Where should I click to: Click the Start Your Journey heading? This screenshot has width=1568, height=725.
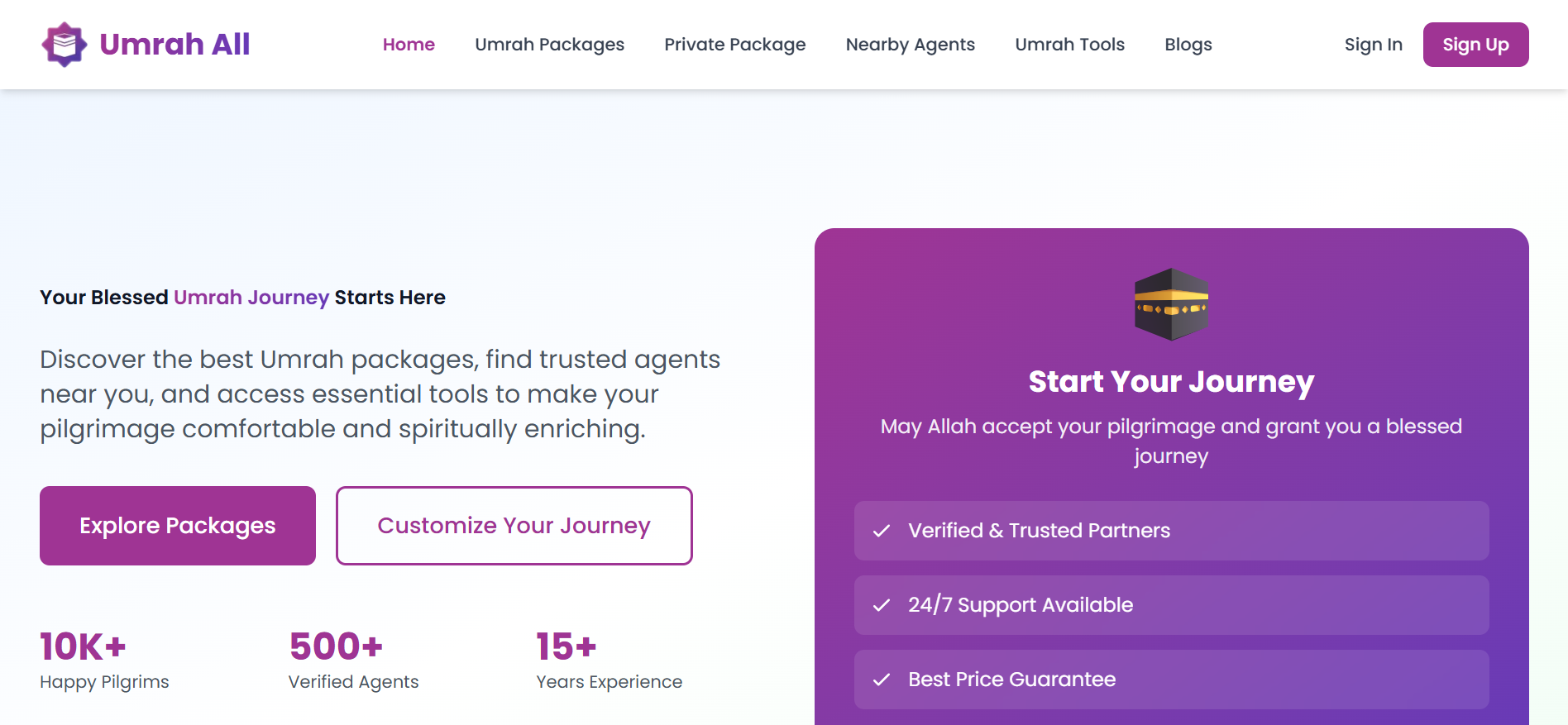(x=1171, y=382)
